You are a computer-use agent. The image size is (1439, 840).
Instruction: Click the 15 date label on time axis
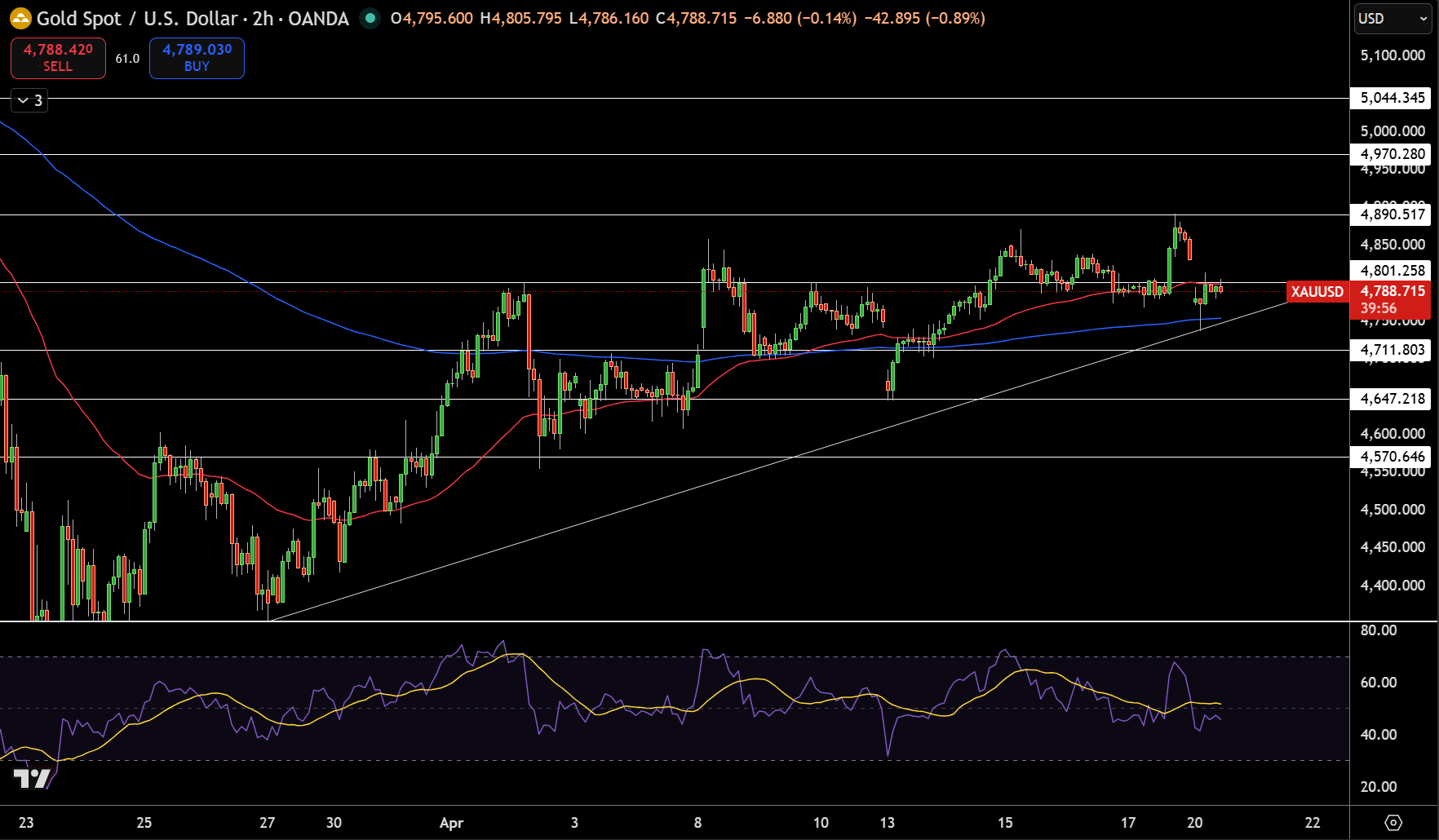coord(1005,823)
